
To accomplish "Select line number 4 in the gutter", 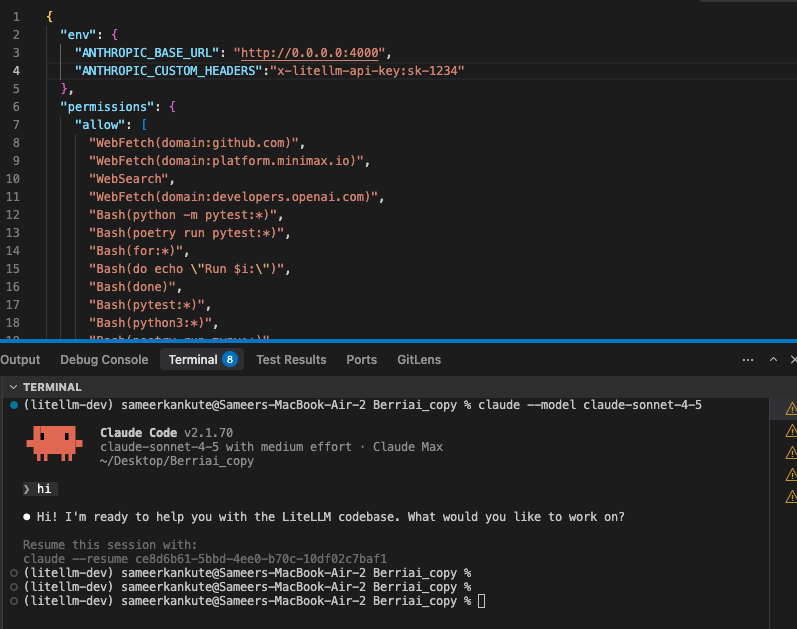I will click(16, 71).
